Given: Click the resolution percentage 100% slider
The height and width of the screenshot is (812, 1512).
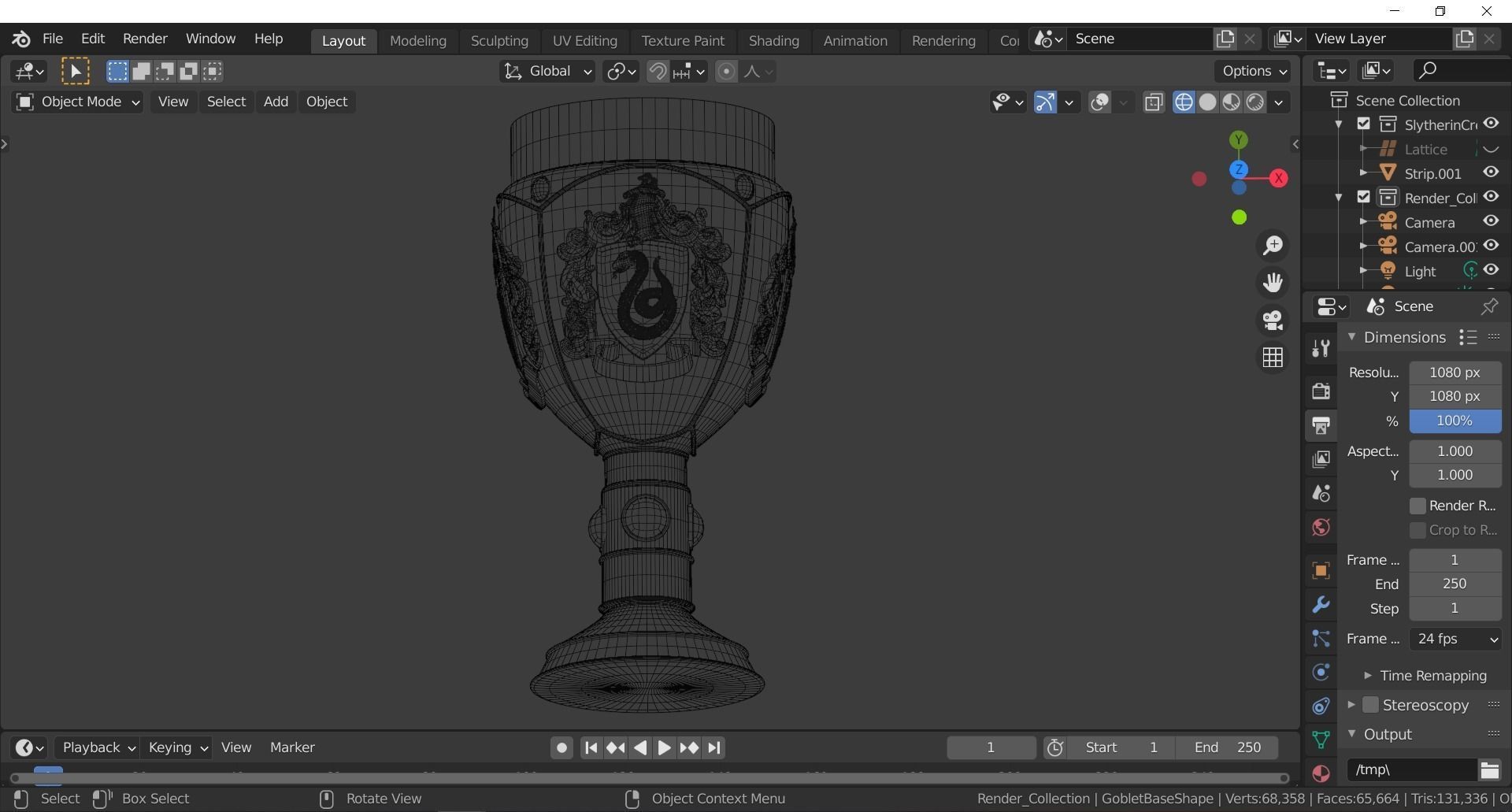Looking at the screenshot, I should click(x=1455, y=421).
